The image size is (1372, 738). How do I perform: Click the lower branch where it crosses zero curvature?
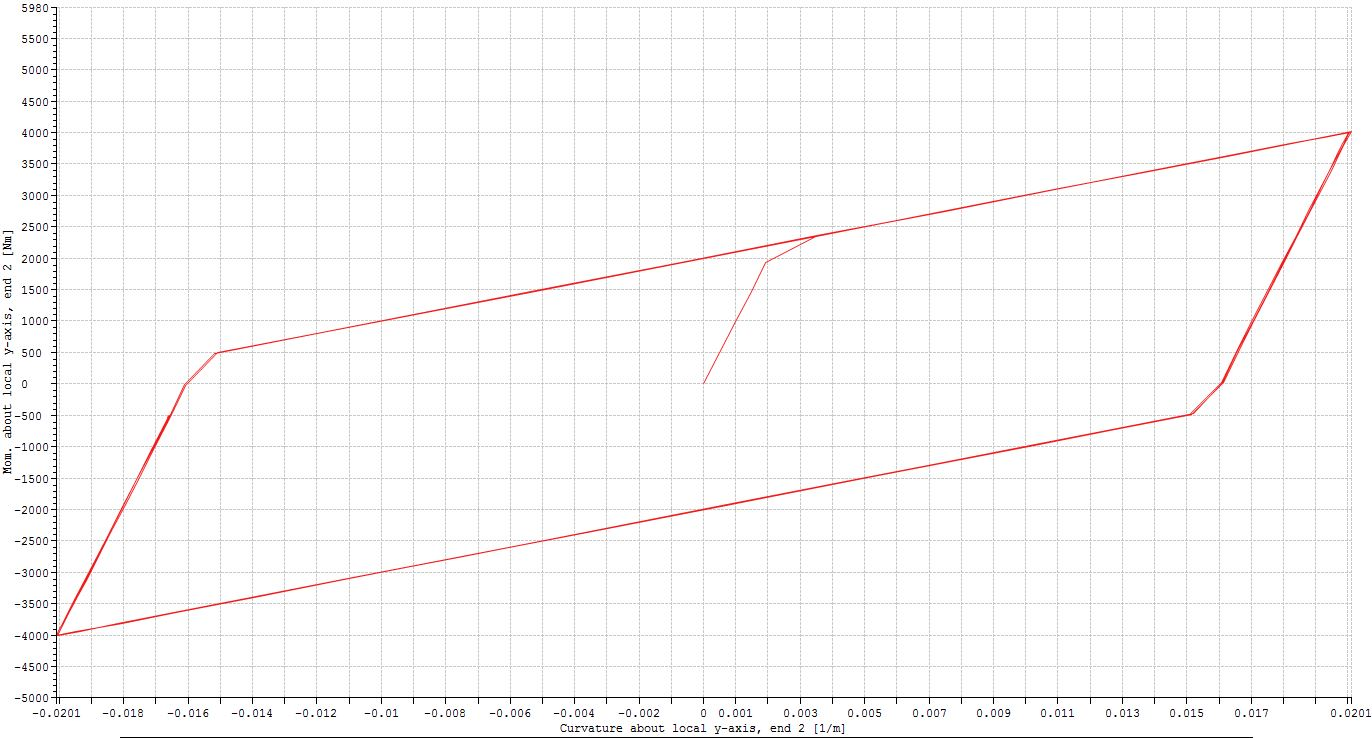coord(703,509)
